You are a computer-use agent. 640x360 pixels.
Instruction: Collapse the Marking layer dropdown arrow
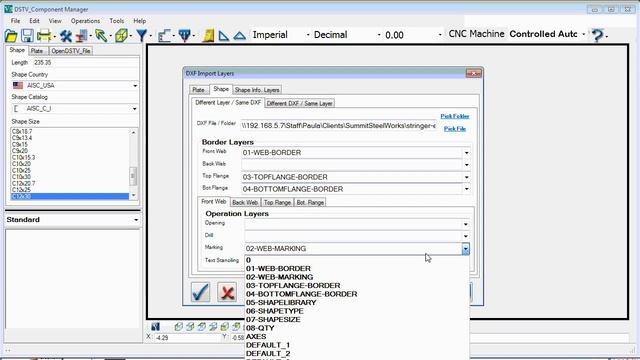[x=465, y=249]
